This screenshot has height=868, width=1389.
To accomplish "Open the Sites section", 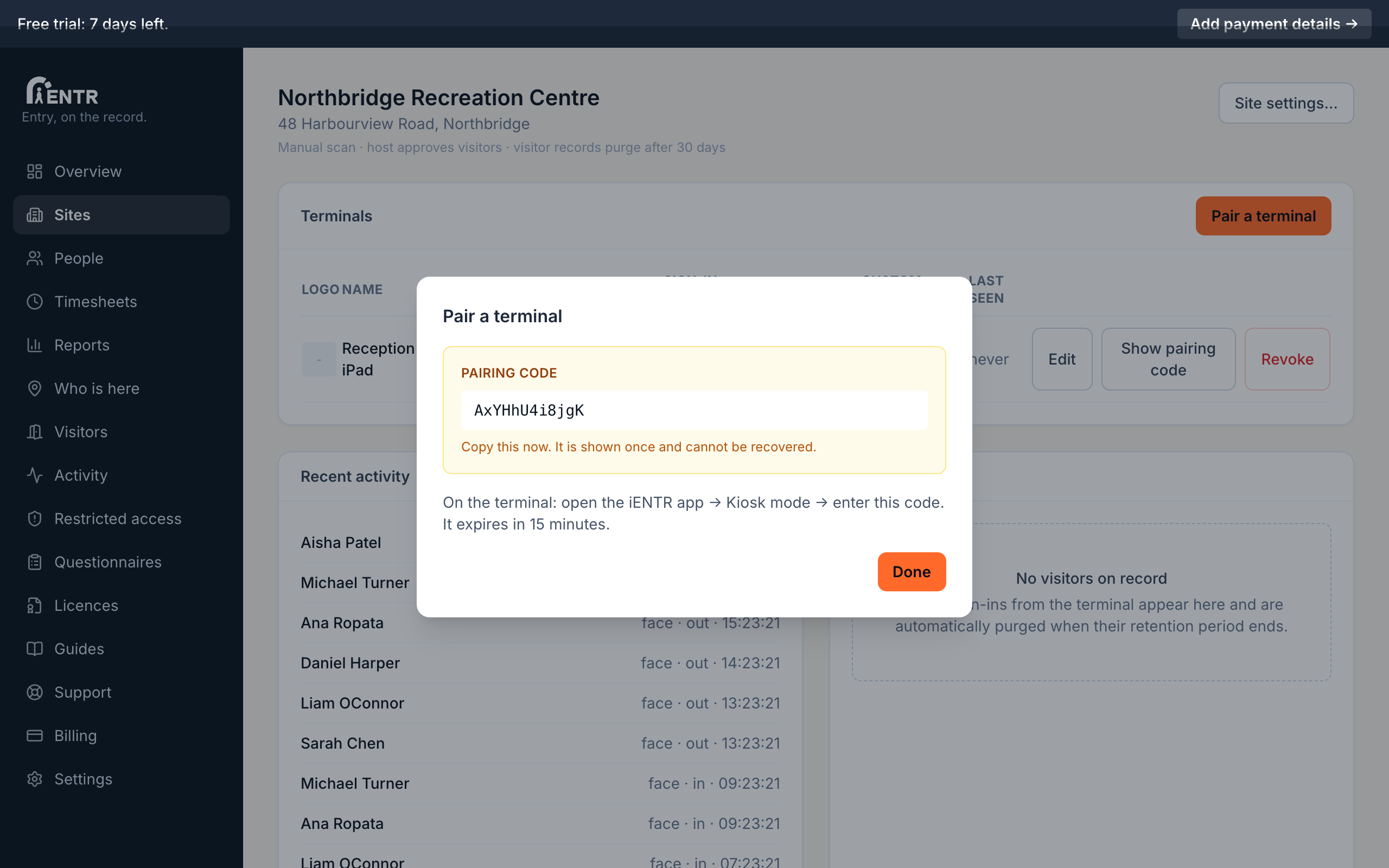I will (x=121, y=215).
